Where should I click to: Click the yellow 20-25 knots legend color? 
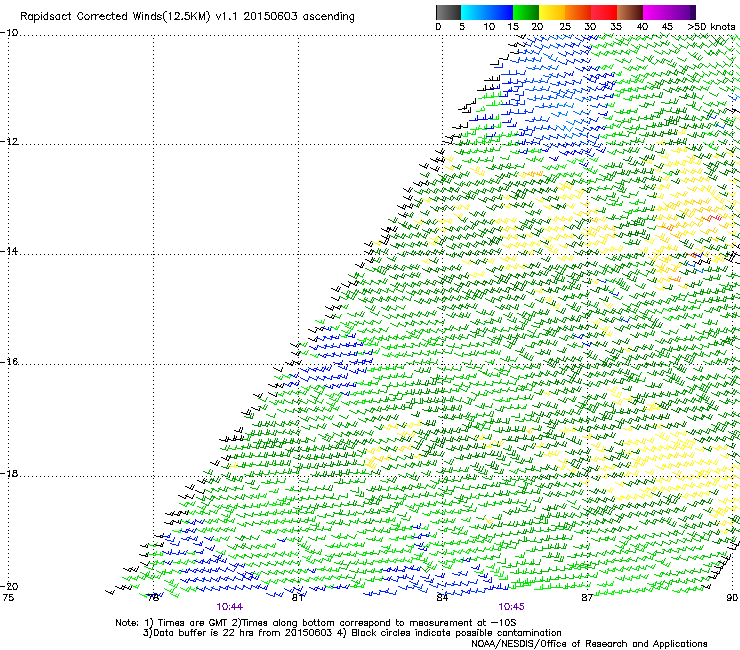[x=552, y=12]
